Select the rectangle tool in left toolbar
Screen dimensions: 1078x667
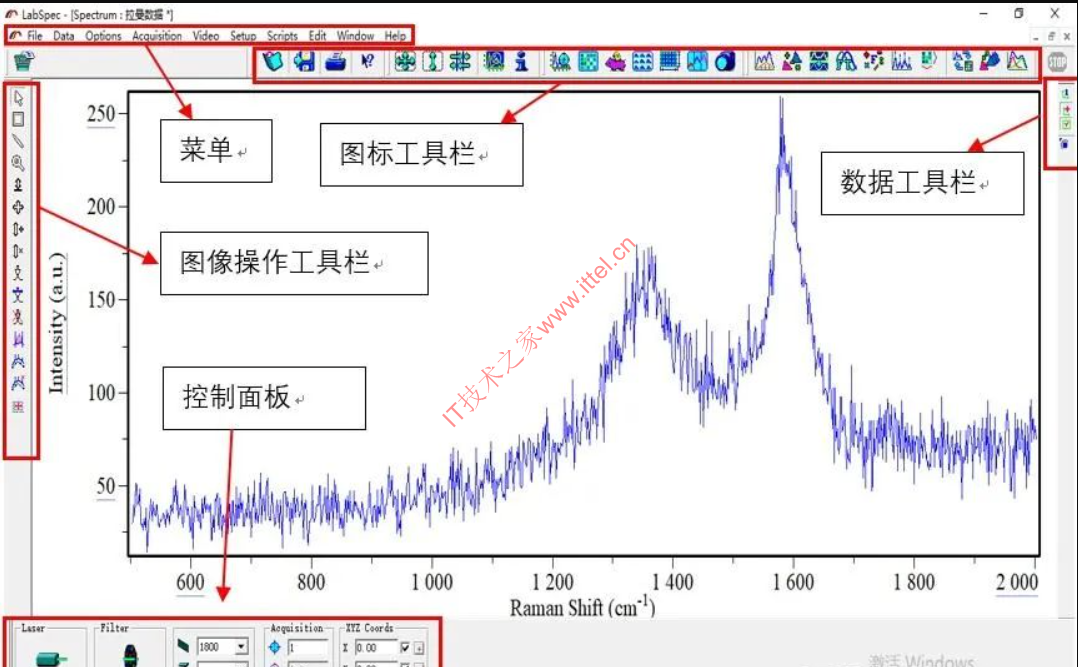pyautogui.click(x=18, y=119)
